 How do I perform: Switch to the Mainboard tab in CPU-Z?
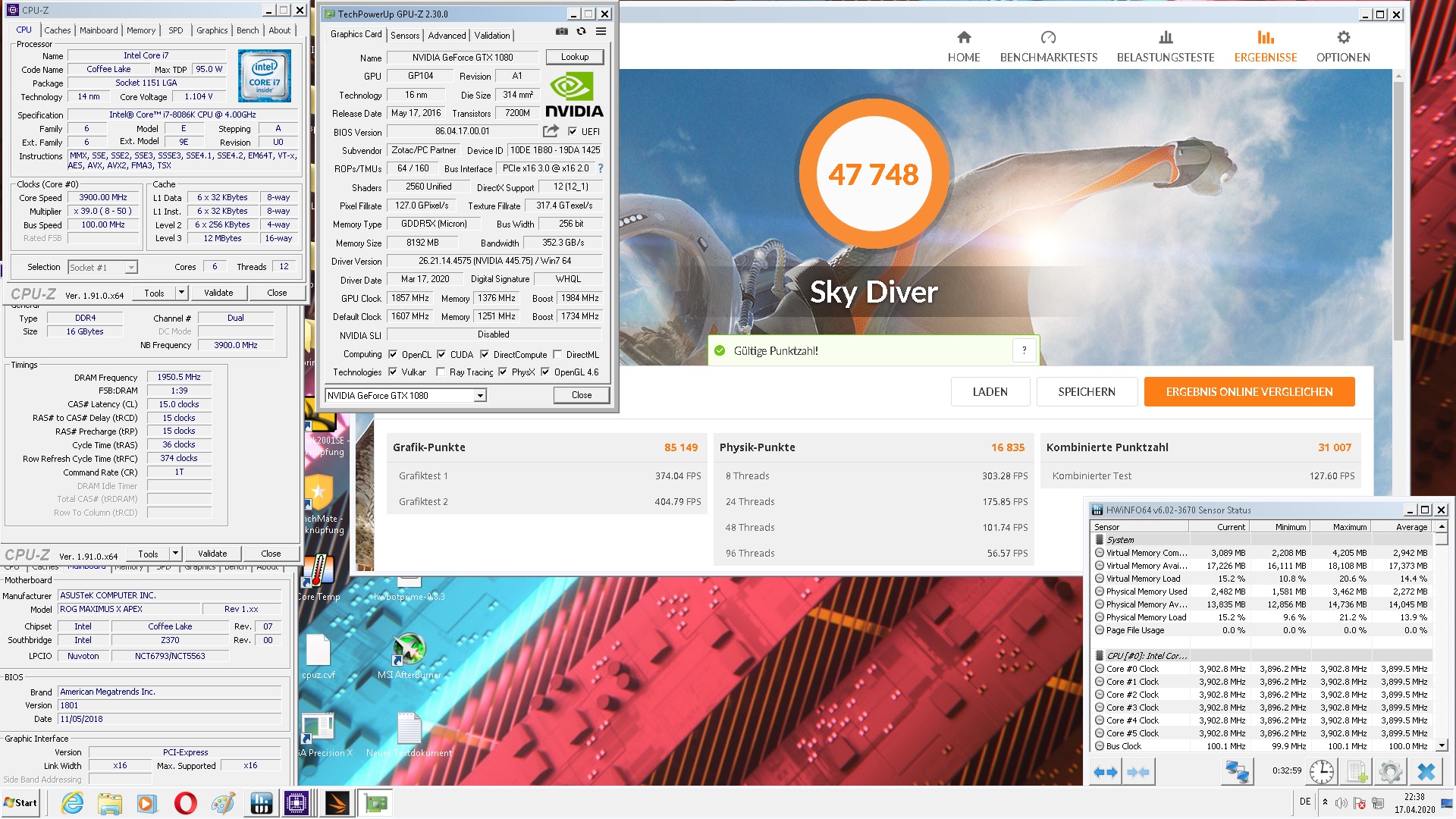click(x=99, y=30)
